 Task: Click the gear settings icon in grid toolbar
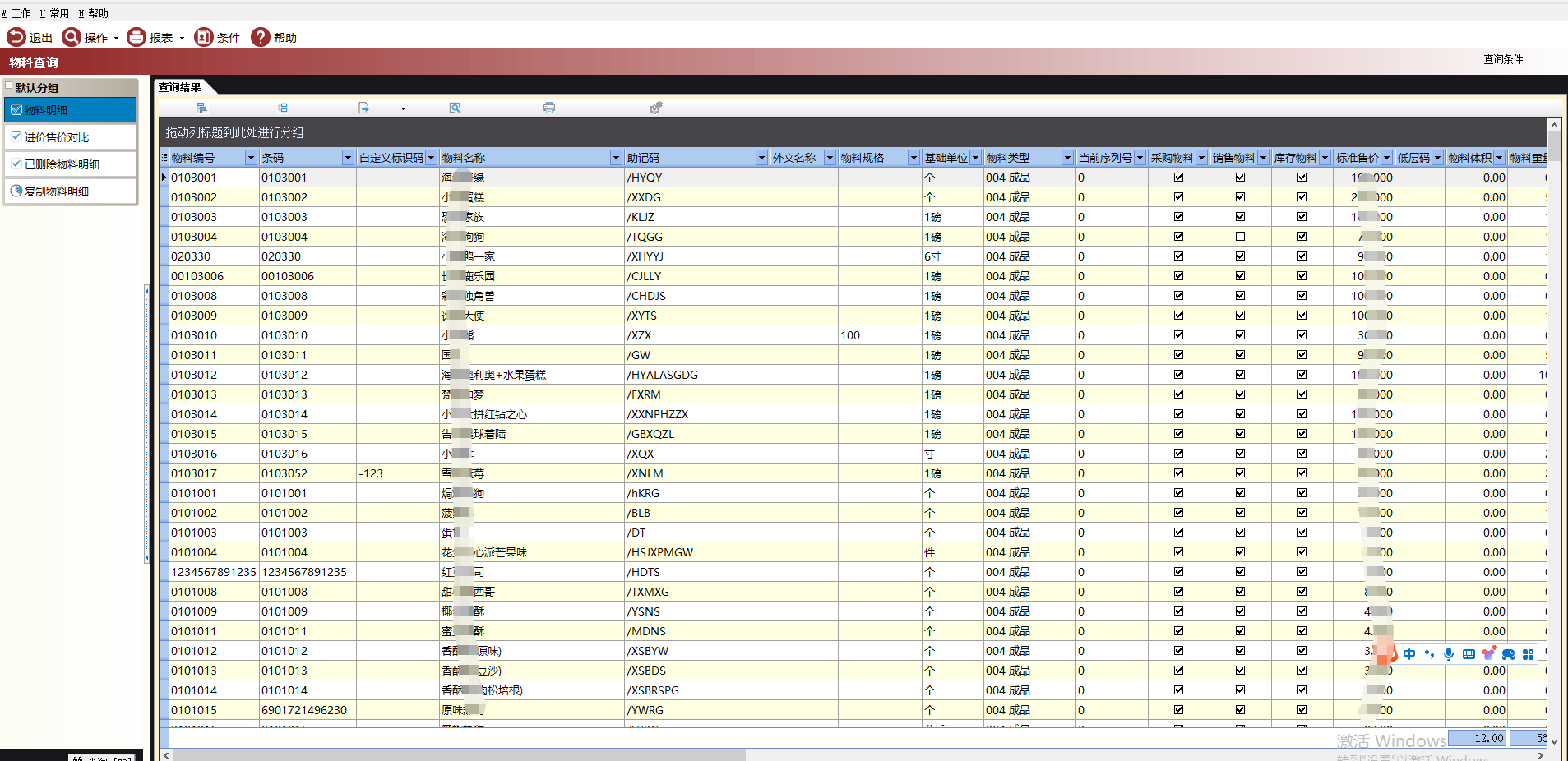point(655,108)
